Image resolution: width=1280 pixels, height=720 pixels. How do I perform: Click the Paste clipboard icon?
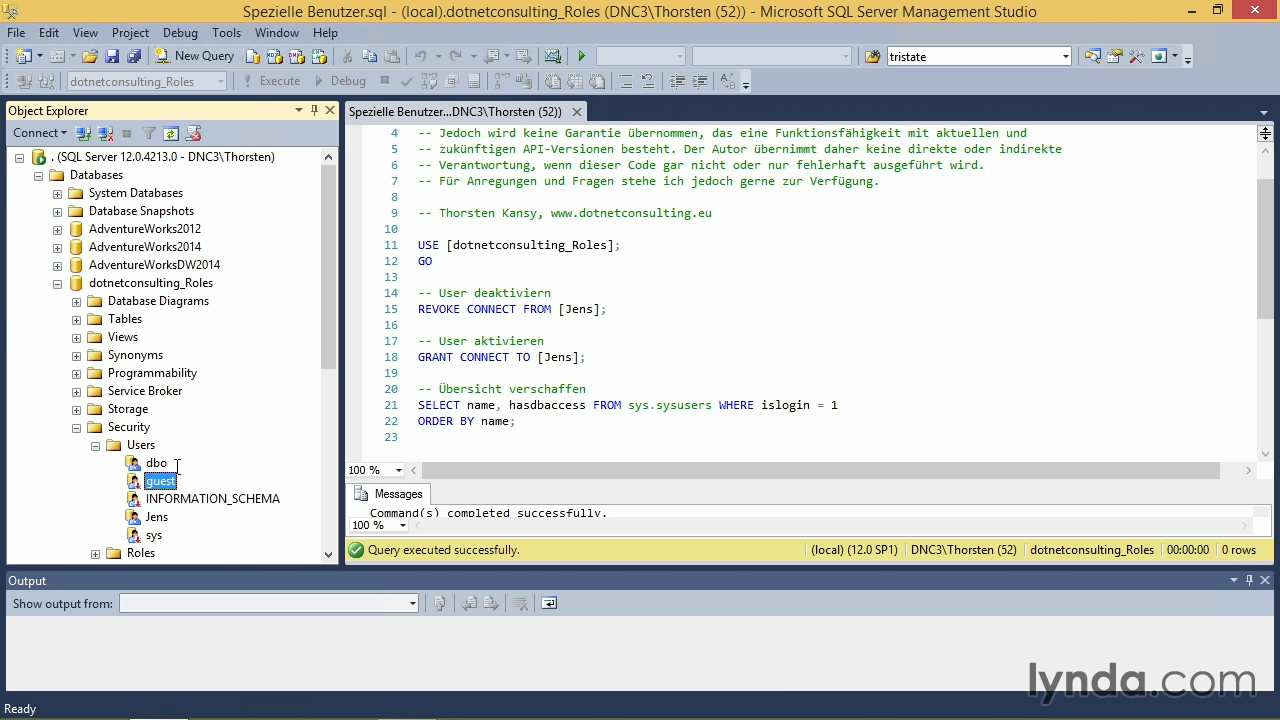pyautogui.click(x=391, y=56)
